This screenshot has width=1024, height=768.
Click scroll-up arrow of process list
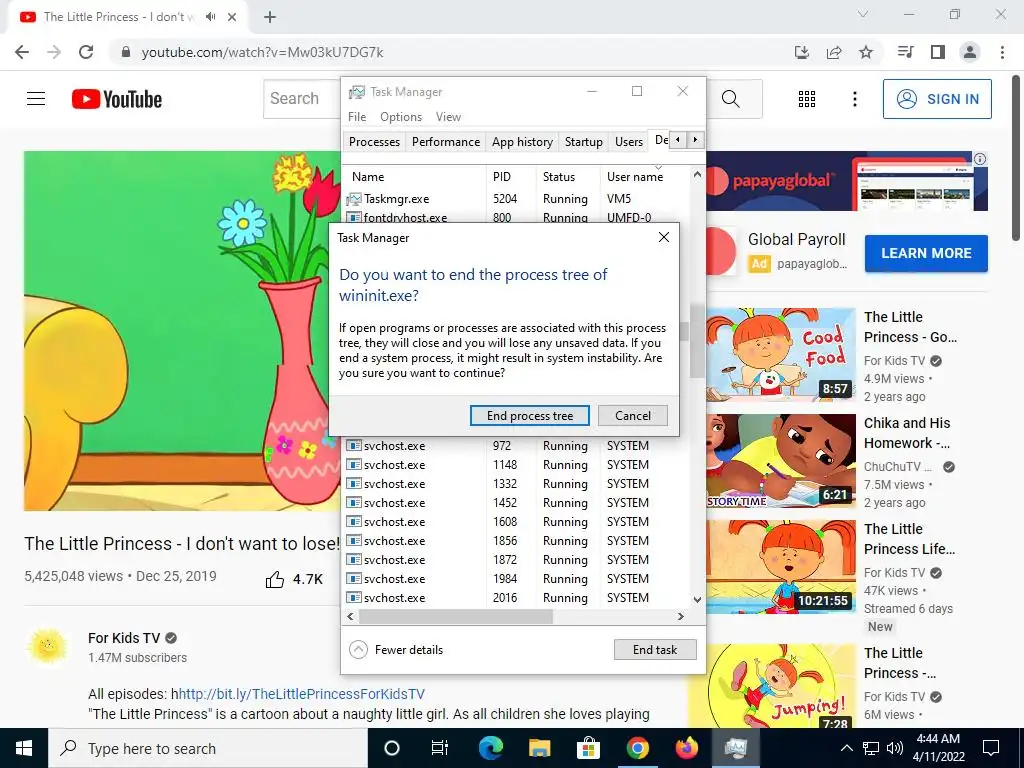pos(697,174)
